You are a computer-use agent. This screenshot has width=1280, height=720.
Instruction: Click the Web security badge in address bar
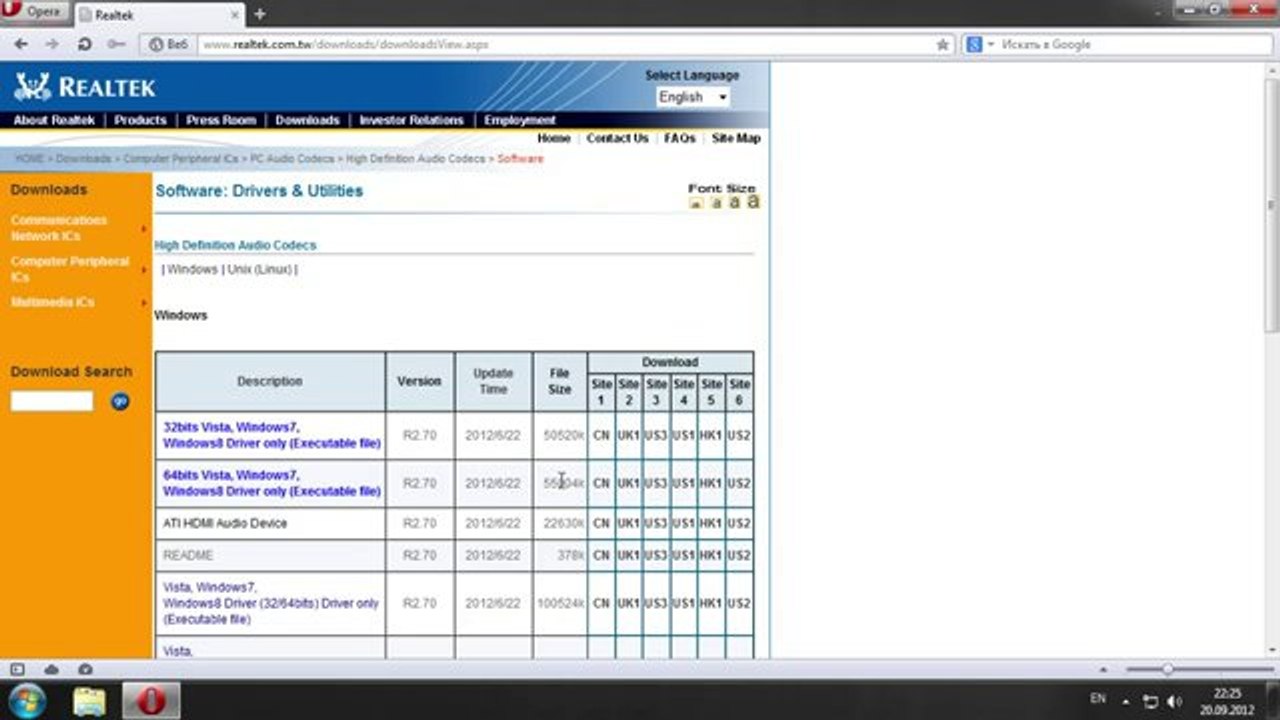[x=168, y=45]
